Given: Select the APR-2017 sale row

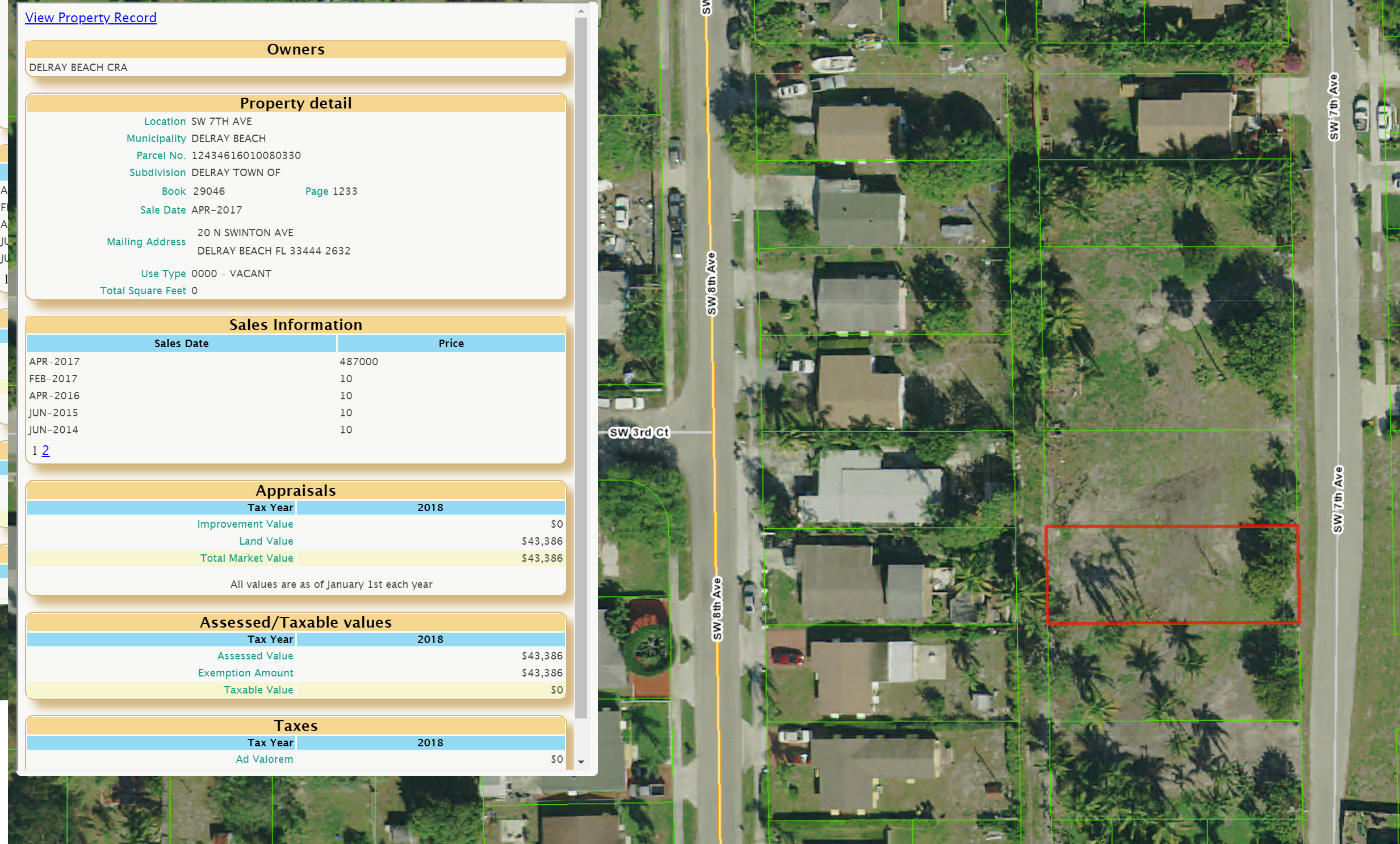Looking at the screenshot, I should [x=55, y=361].
